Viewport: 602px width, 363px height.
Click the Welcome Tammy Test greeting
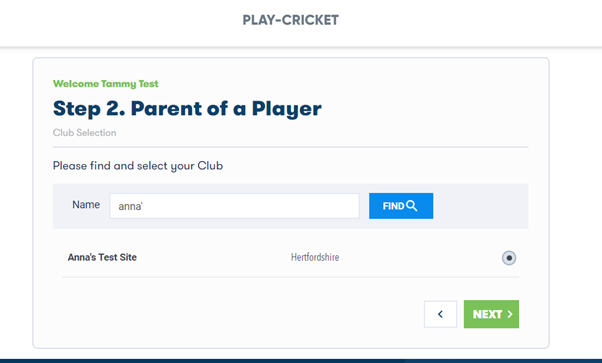[x=106, y=84]
